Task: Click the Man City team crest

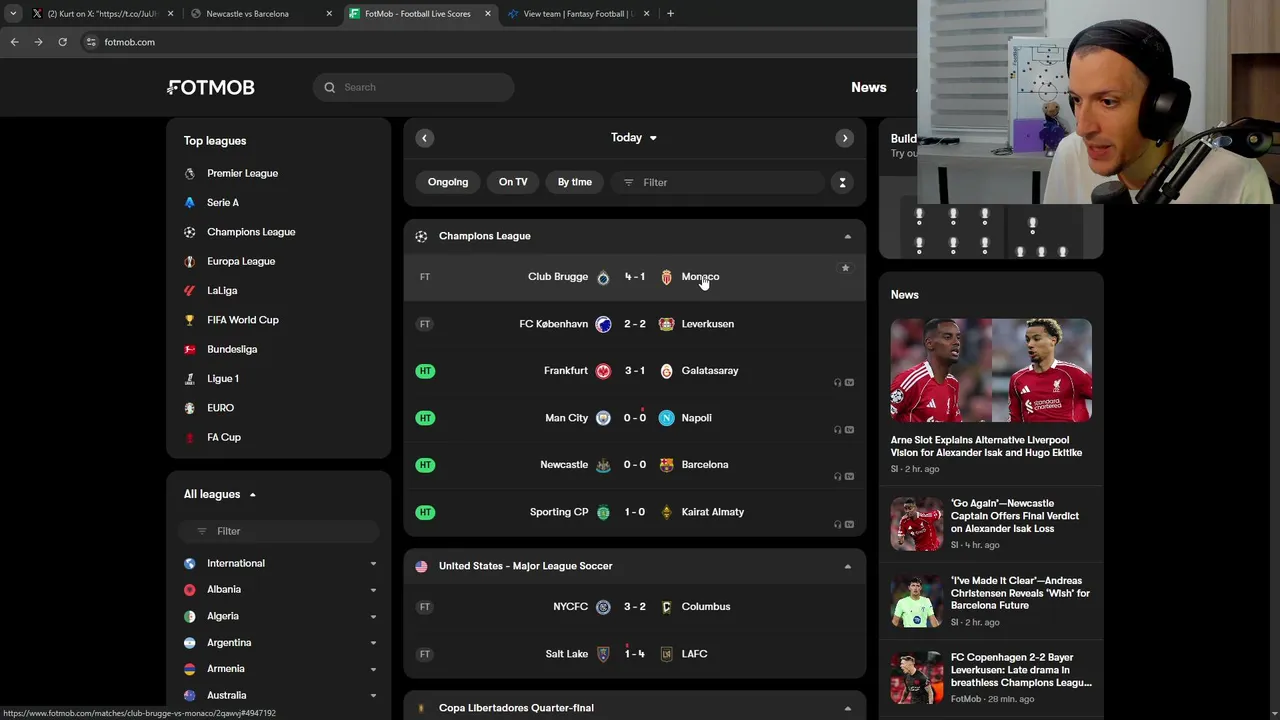Action: (x=603, y=418)
